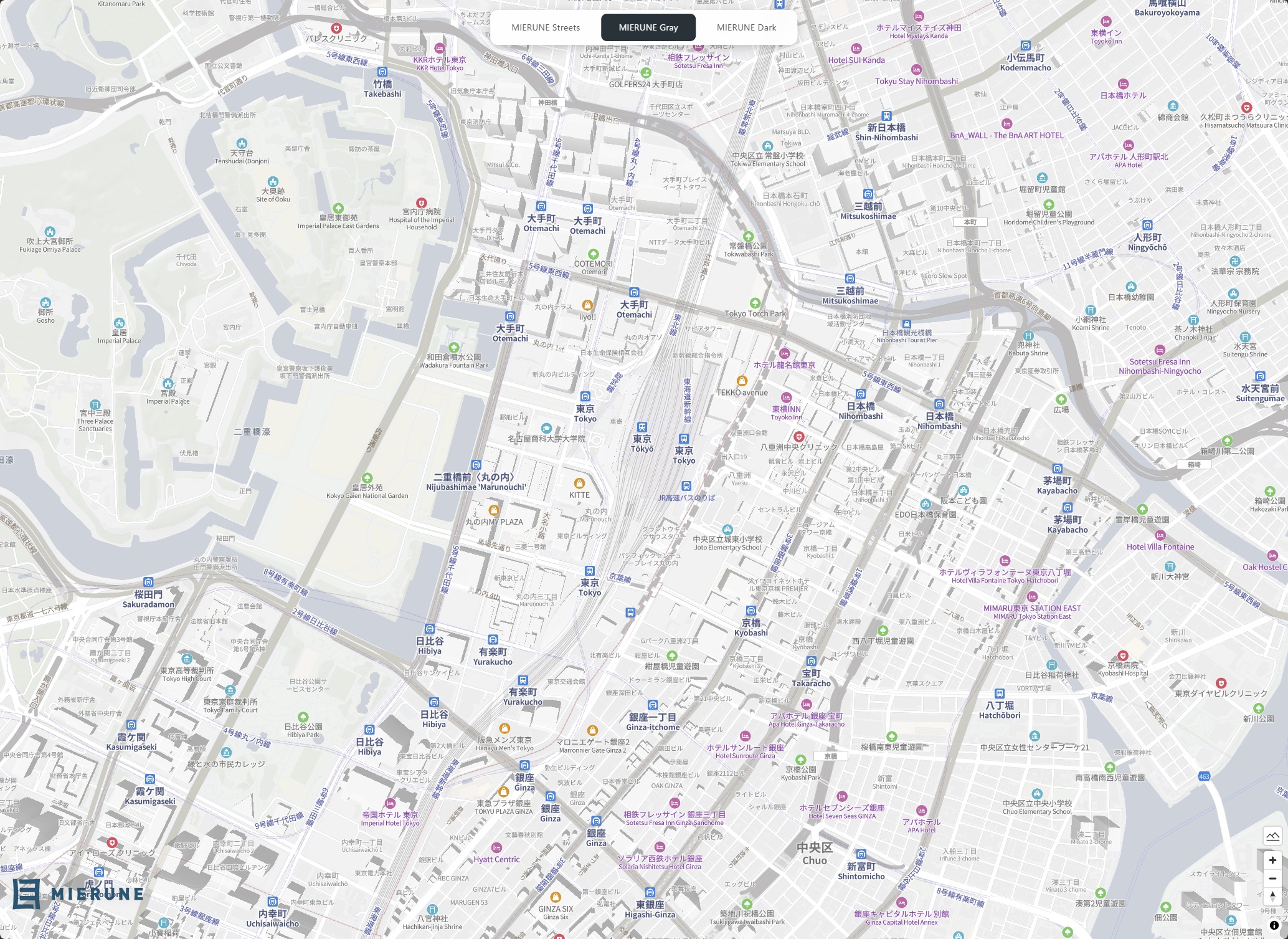Open the MIERUNE logo link
This screenshot has width=1288, height=939.
click(78, 894)
